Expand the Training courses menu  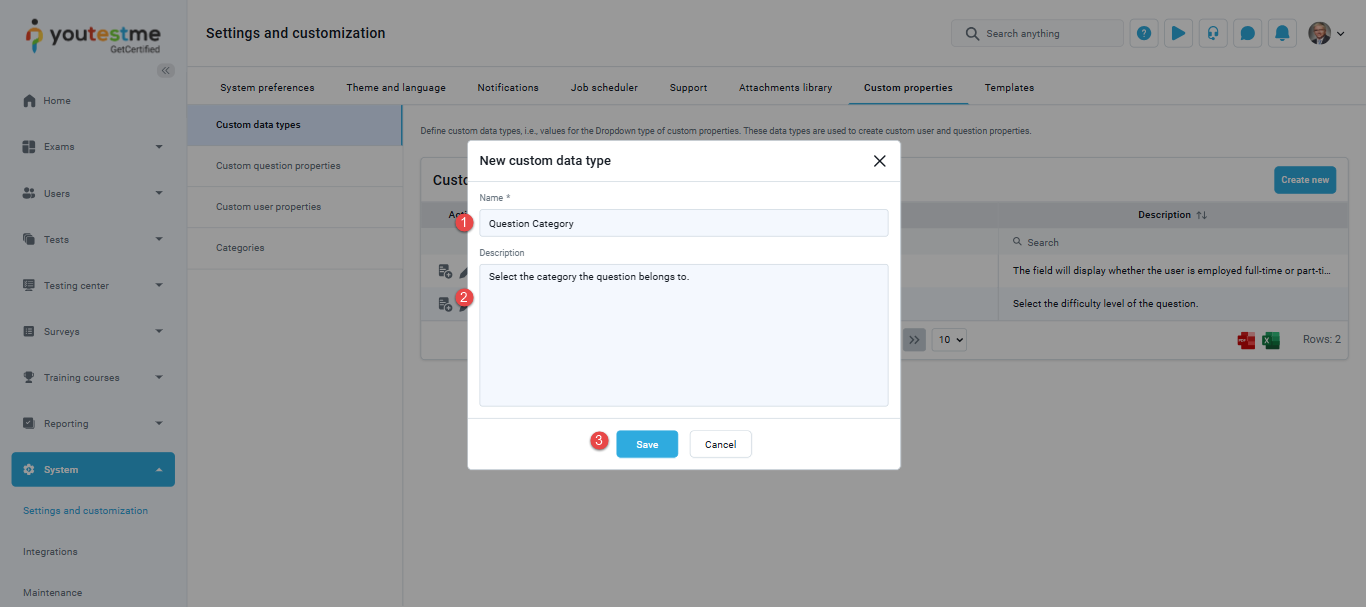point(92,378)
